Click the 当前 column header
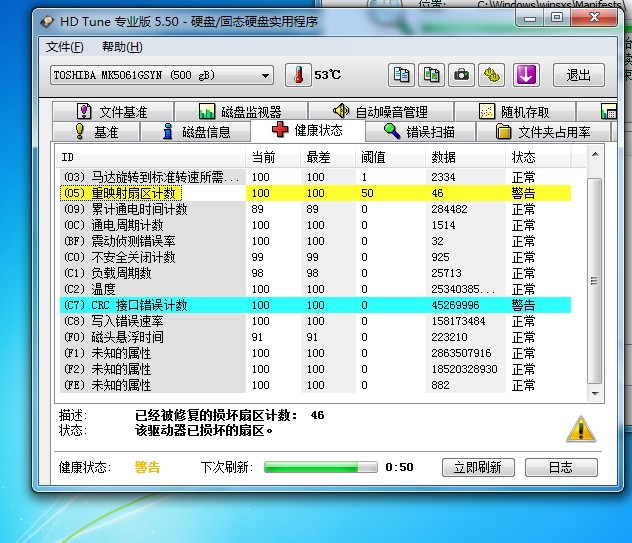 [x=273, y=157]
